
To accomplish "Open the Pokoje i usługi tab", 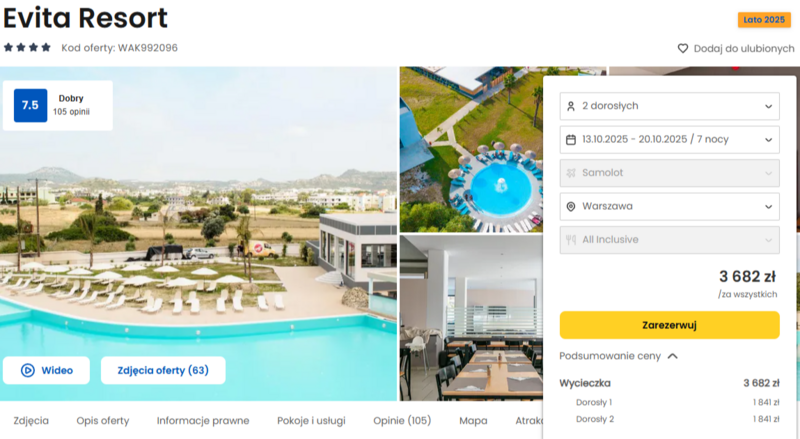I will (311, 421).
